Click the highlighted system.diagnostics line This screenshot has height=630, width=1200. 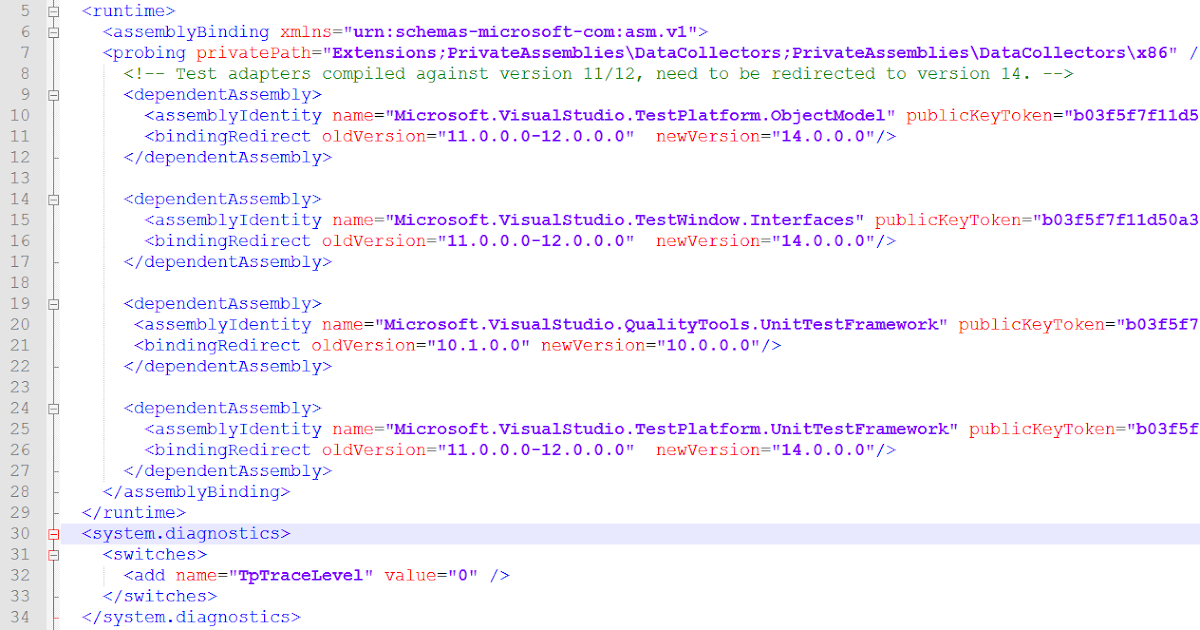pos(190,533)
